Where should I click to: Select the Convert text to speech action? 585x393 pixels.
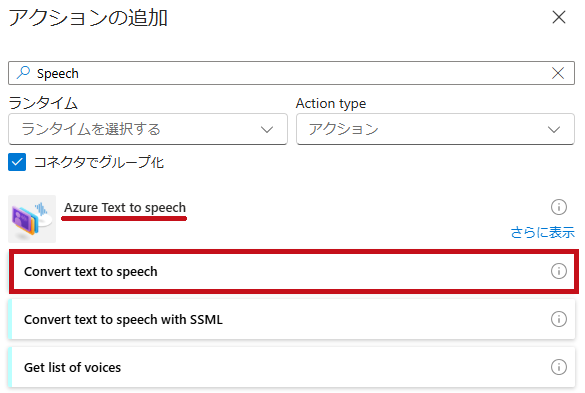point(294,271)
